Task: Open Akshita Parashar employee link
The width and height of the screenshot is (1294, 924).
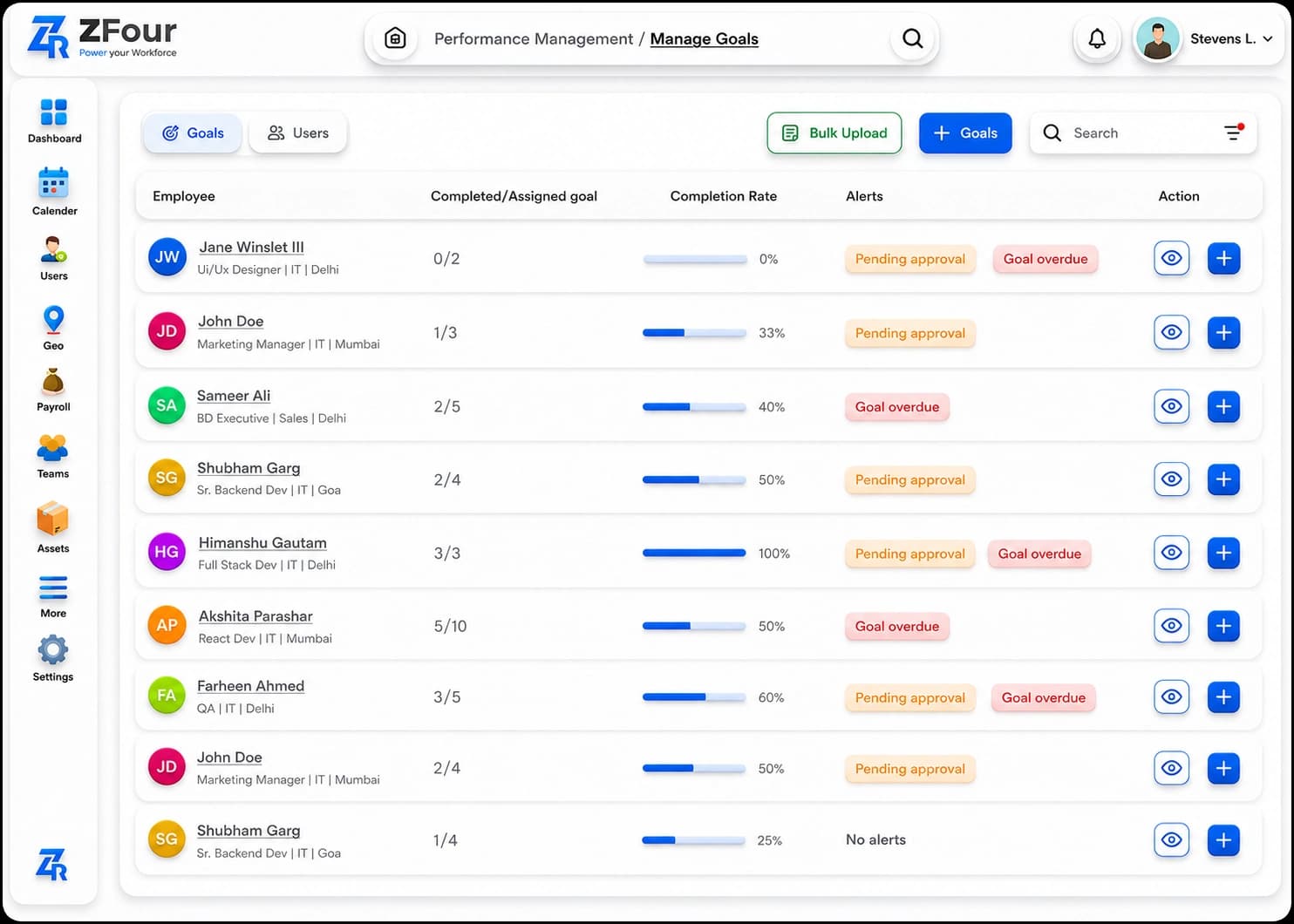Action: pyautogui.click(x=255, y=615)
